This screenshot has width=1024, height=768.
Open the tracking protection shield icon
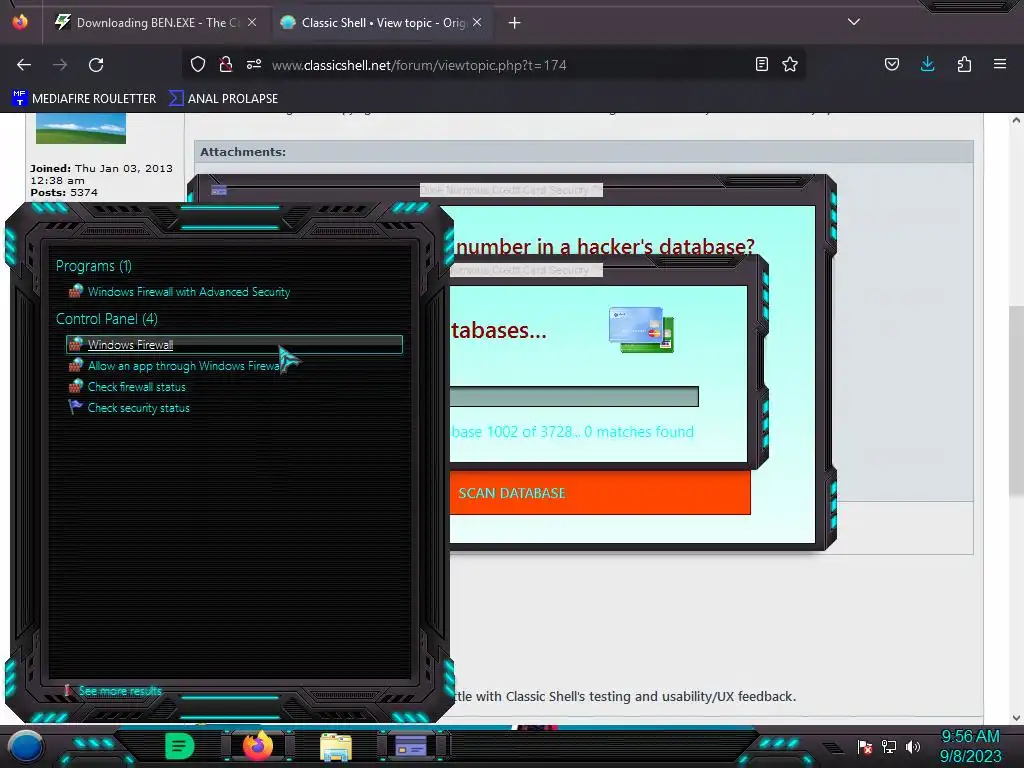[x=198, y=64]
